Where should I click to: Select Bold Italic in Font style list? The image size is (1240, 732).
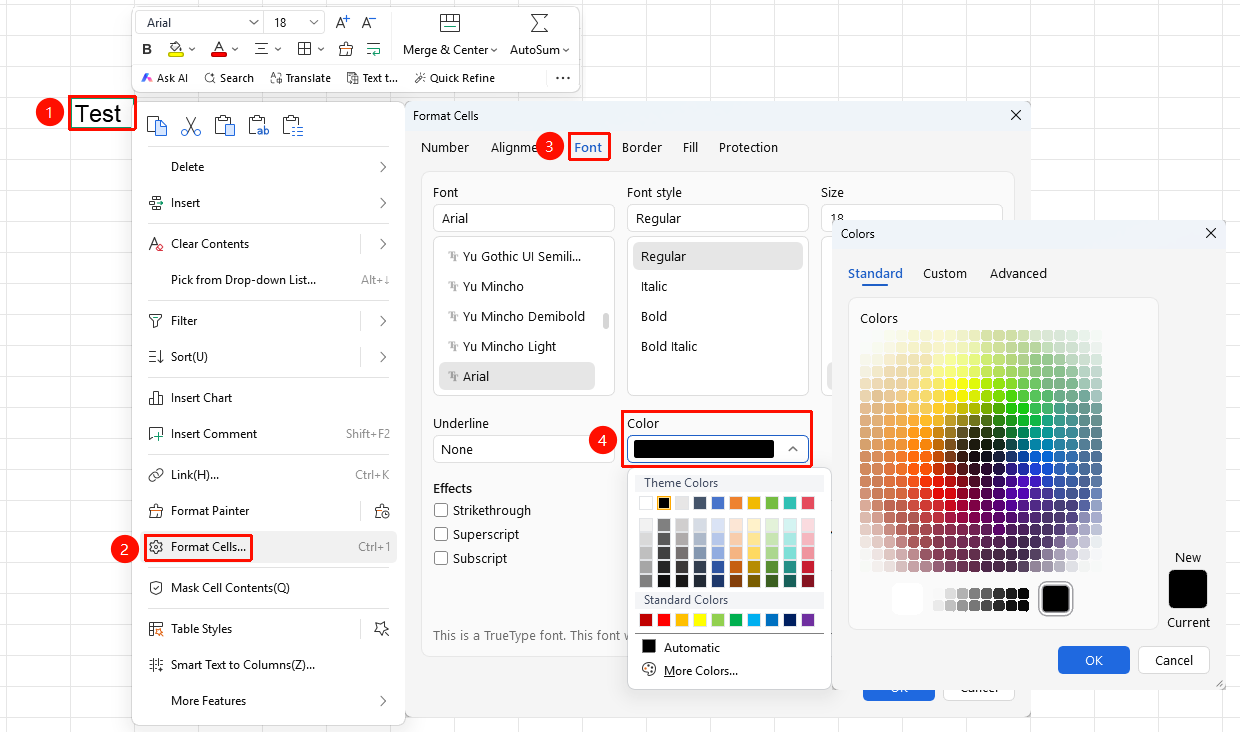tap(669, 347)
